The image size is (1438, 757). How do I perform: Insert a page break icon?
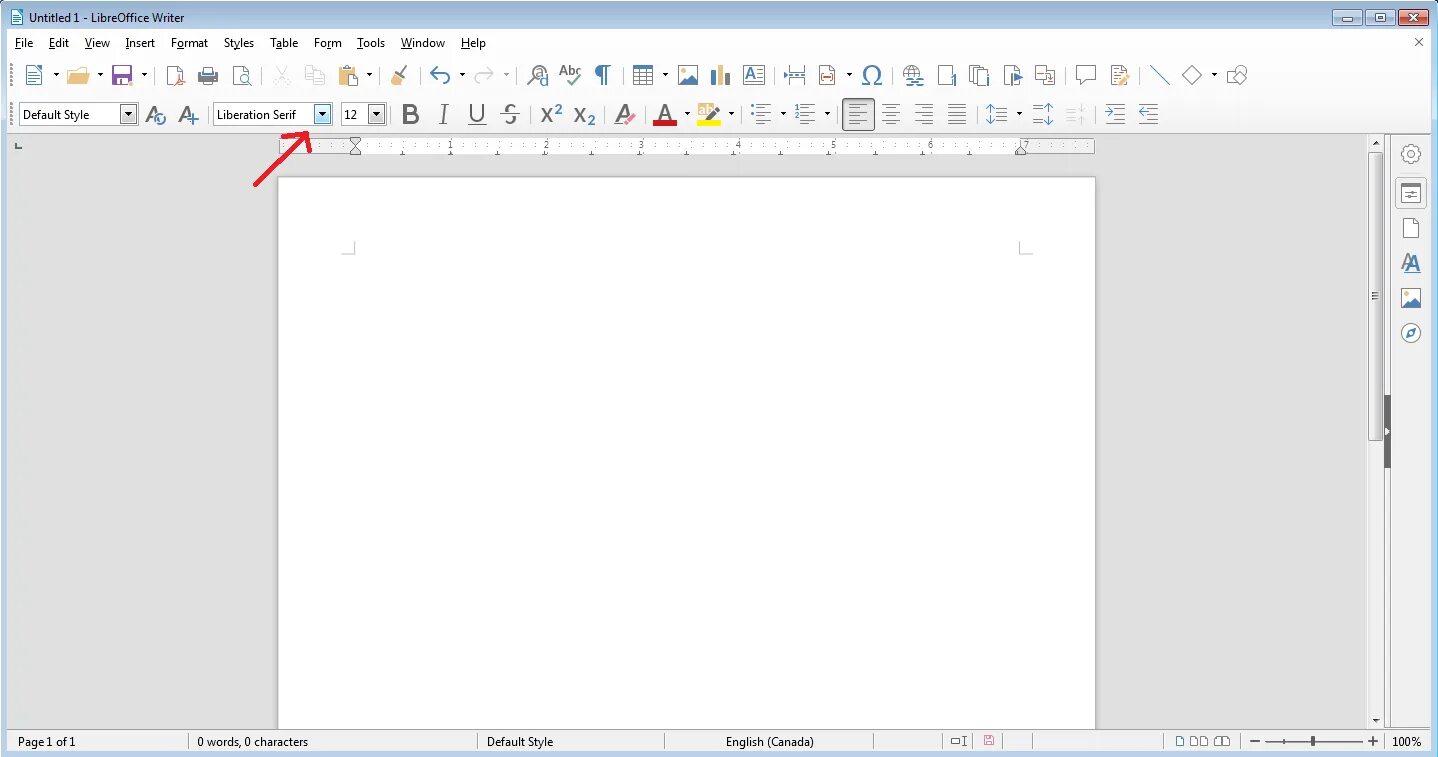(x=795, y=75)
